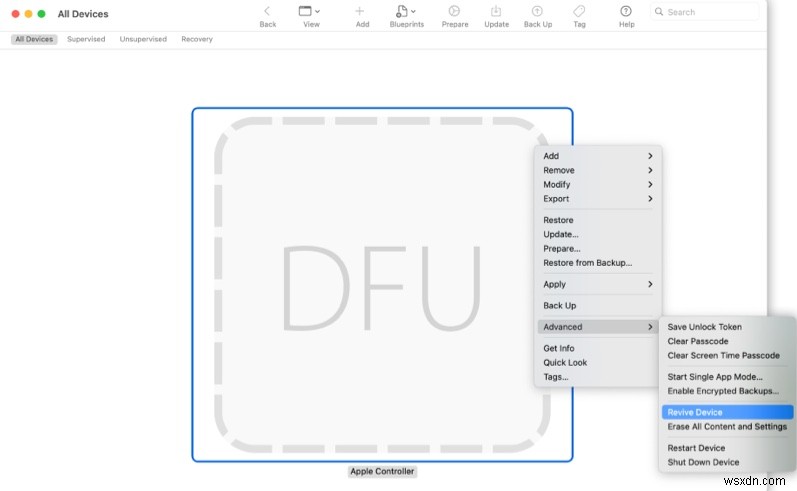This screenshot has height=491, width=797.
Task: Choose Restore from Backup... menu entry
Action: [587, 263]
